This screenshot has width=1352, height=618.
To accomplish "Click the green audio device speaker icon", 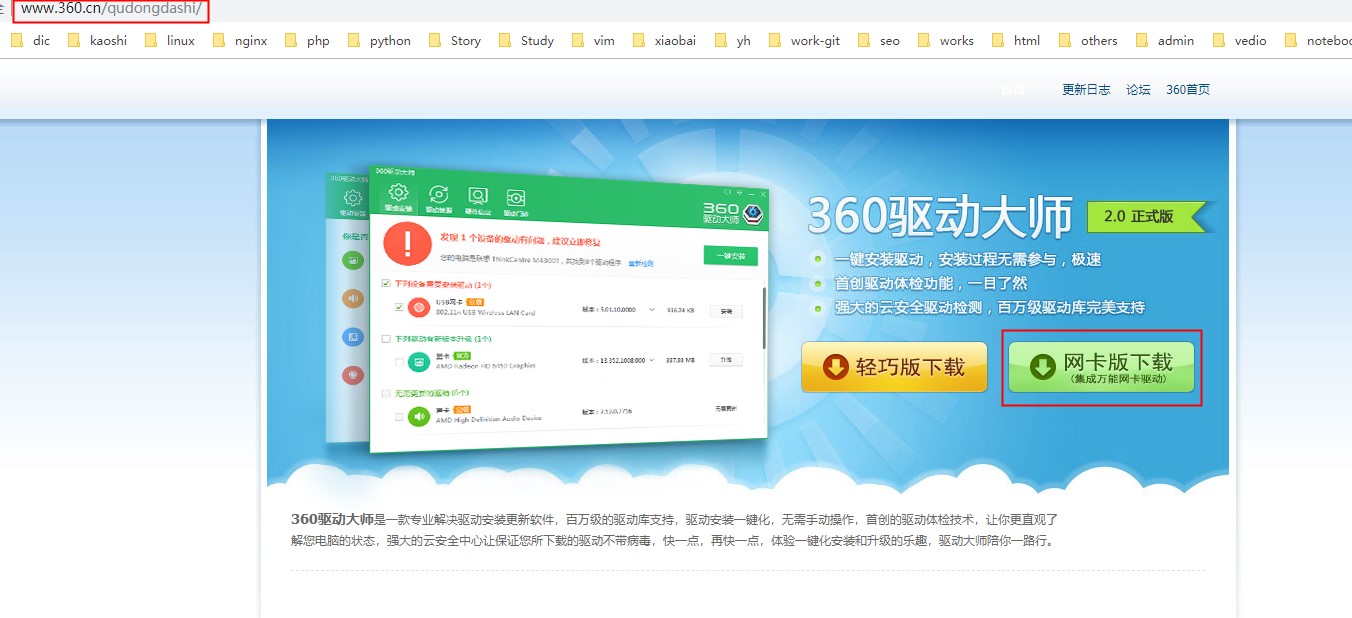I will click(419, 415).
